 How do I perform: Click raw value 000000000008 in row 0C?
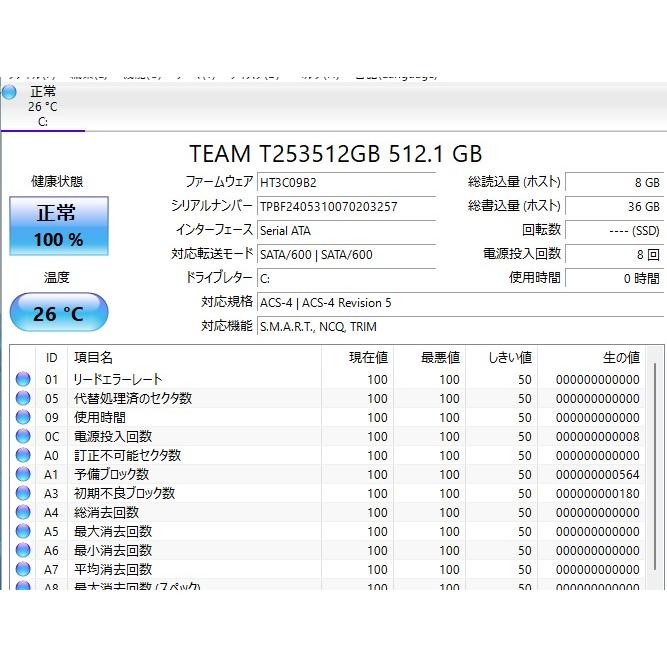598,436
